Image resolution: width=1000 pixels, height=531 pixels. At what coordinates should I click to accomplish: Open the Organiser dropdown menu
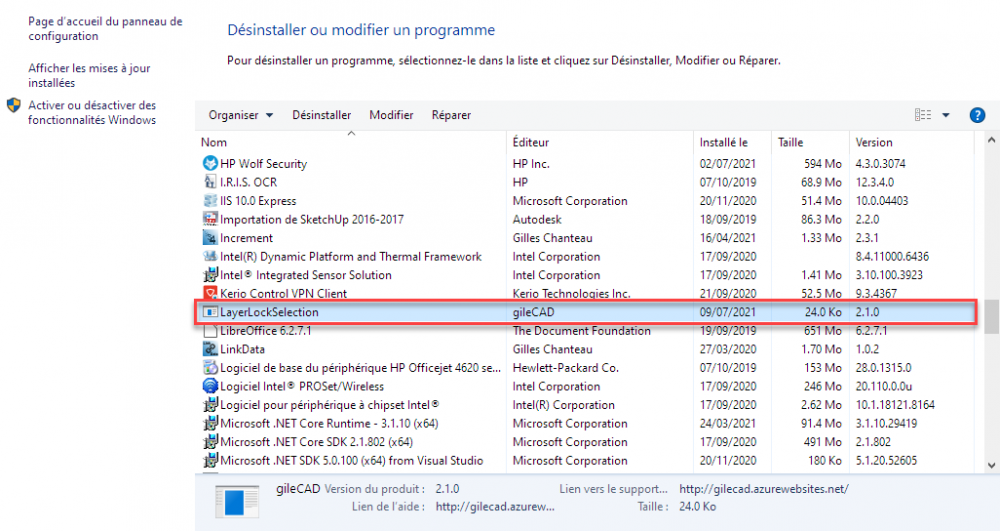(240, 115)
